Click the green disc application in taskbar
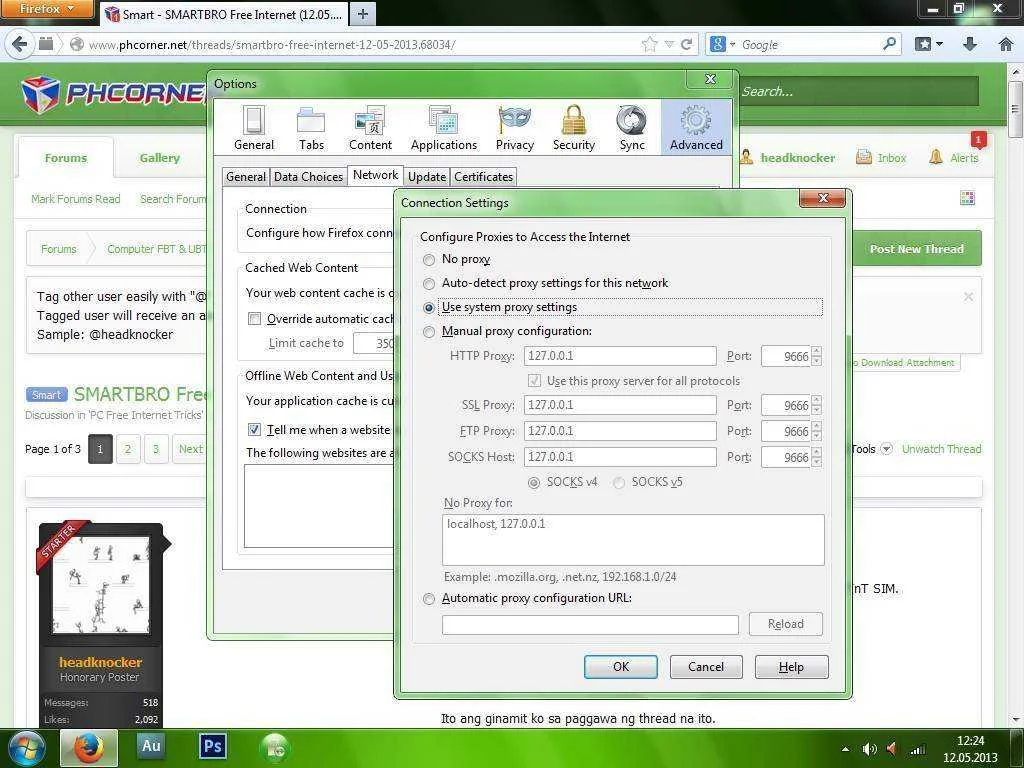 click(274, 748)
